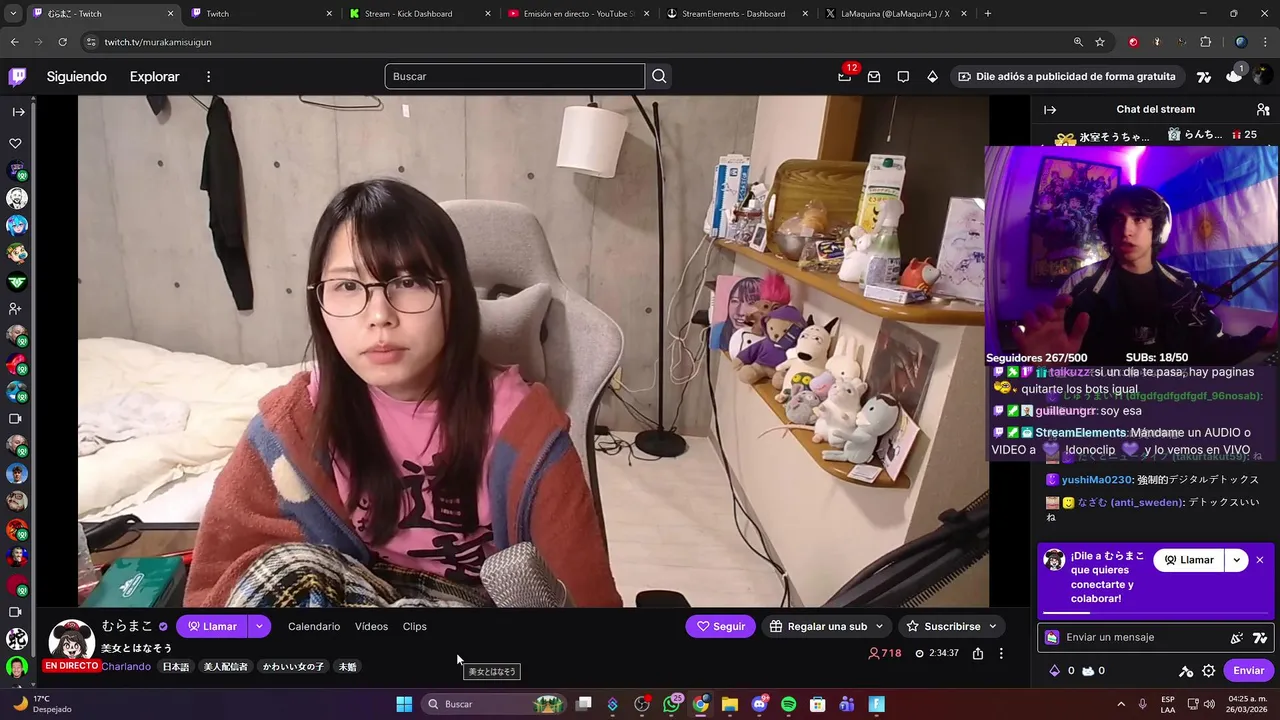
Task: Open WhatsApp from the taskbar
Action: click(671, 704)
